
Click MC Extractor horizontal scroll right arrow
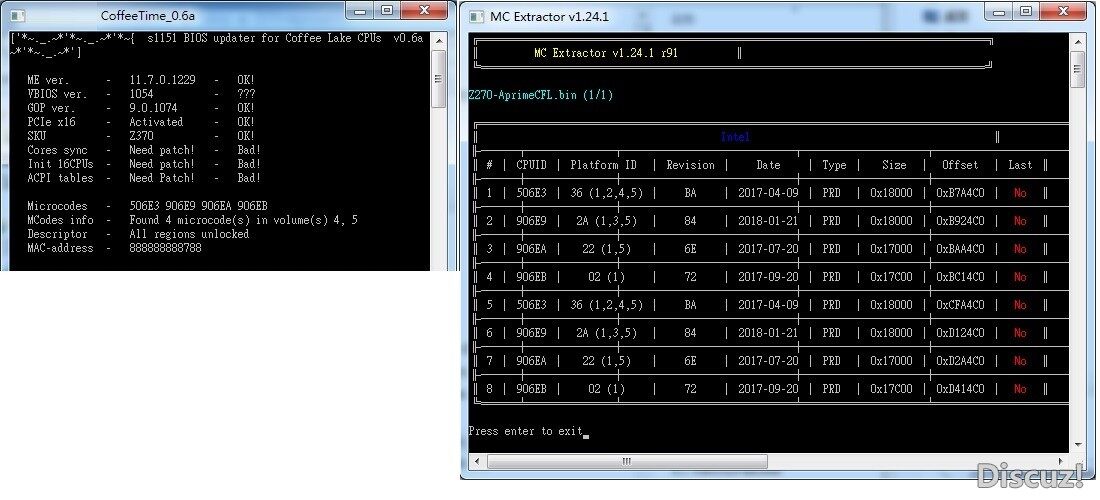pyautogui.click(x=1061, y=461)
